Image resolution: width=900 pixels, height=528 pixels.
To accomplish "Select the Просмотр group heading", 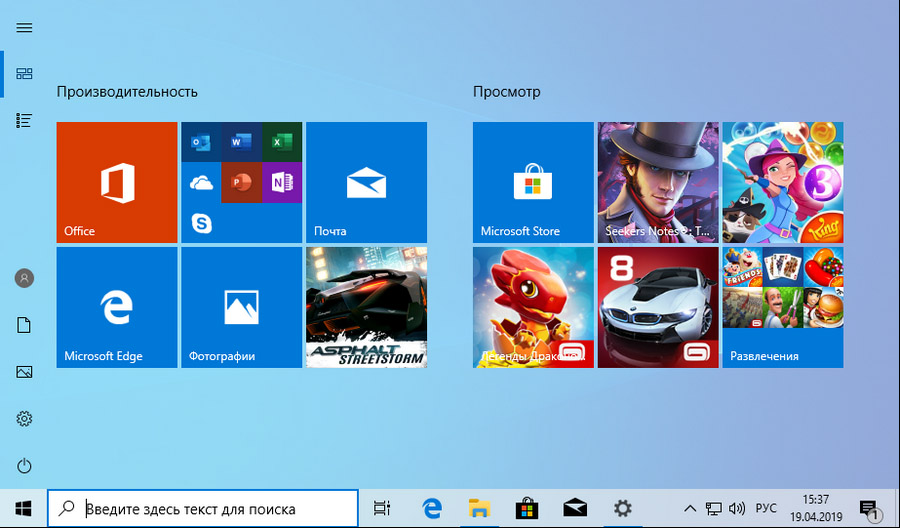I will [x=507, y=92].
